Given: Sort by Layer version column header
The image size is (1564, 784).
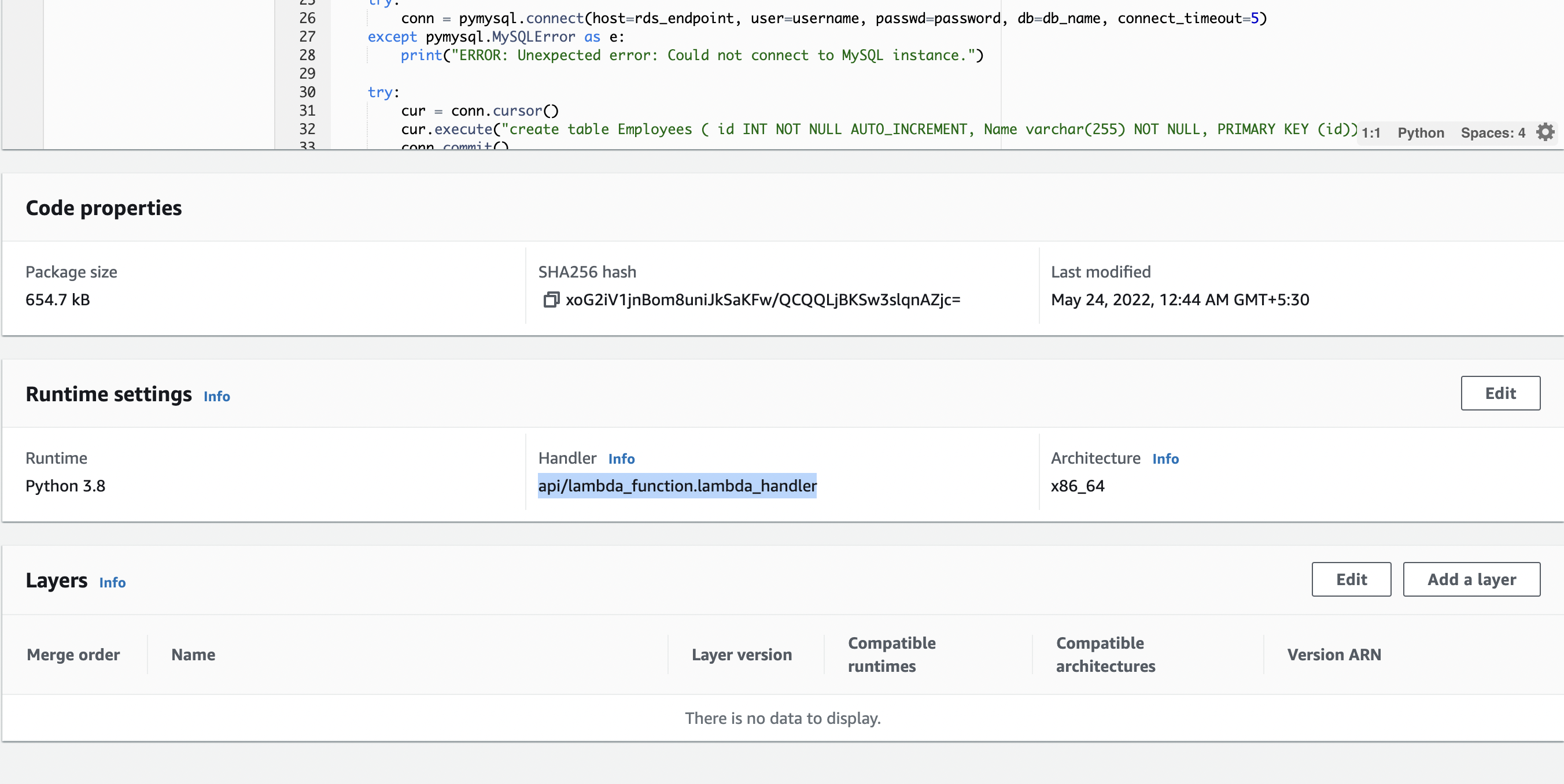Looking at the screenshot, I should click(742, 654).
